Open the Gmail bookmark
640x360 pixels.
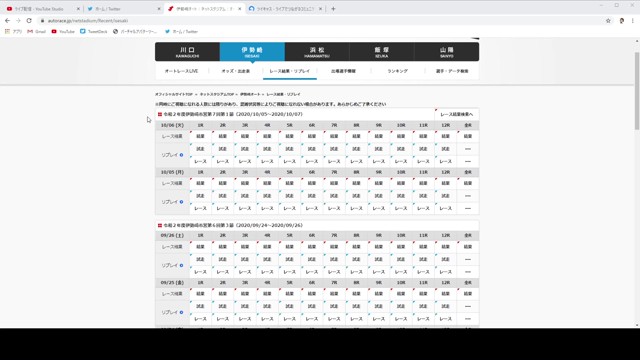click(x=36, y=31)
